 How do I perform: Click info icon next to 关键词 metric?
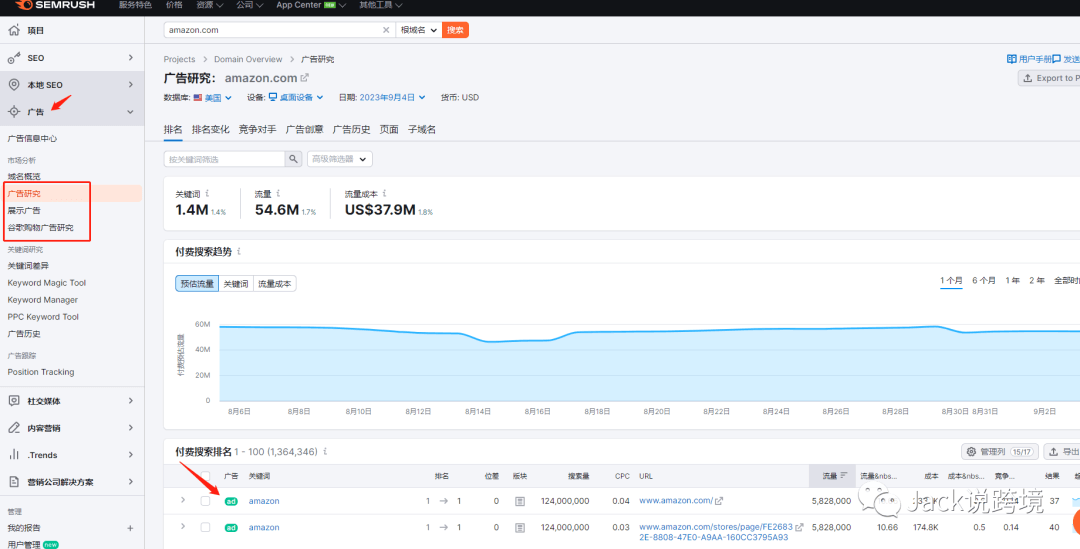(x=207, y=194)
